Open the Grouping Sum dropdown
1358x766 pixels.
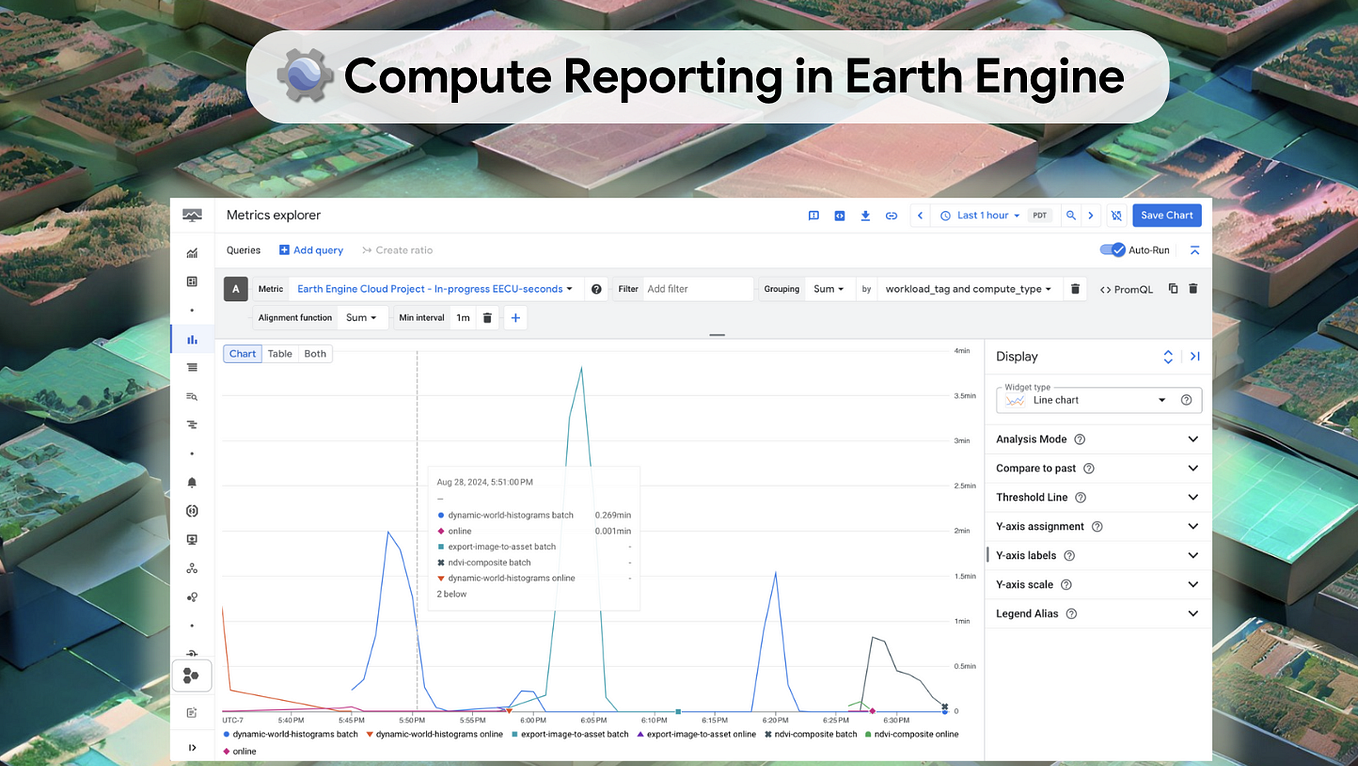pyautogui.click(x=830, y=288)
